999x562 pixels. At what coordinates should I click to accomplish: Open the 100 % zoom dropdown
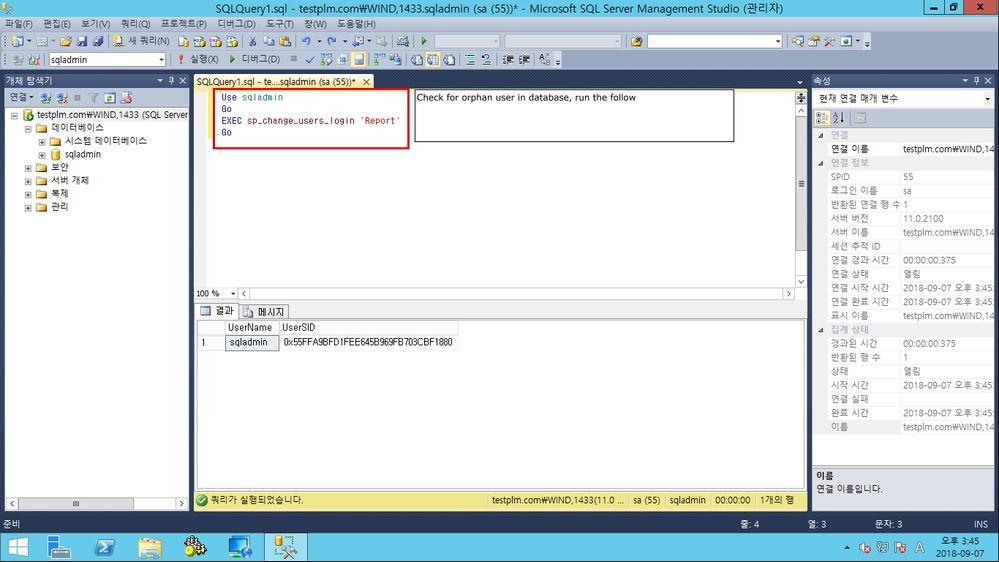pos(233,294)
